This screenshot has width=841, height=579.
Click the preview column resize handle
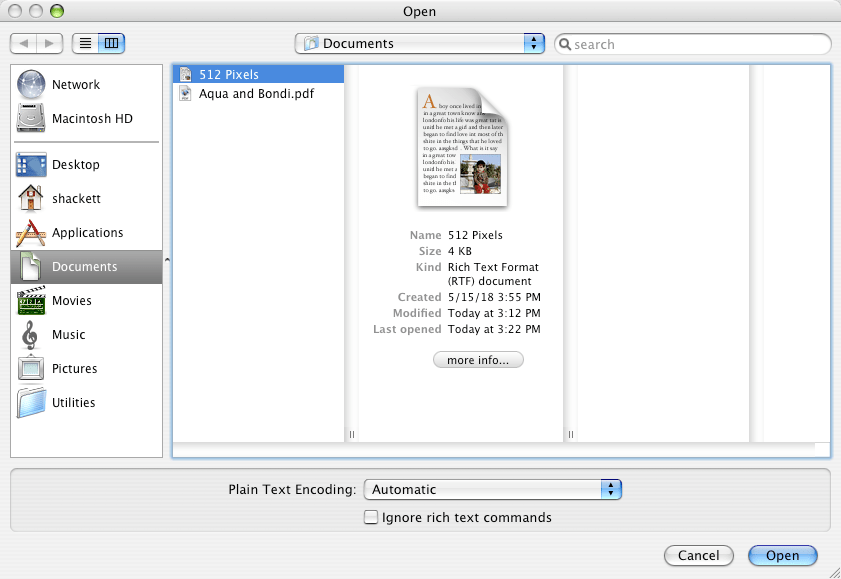click(x=571, y=434)
